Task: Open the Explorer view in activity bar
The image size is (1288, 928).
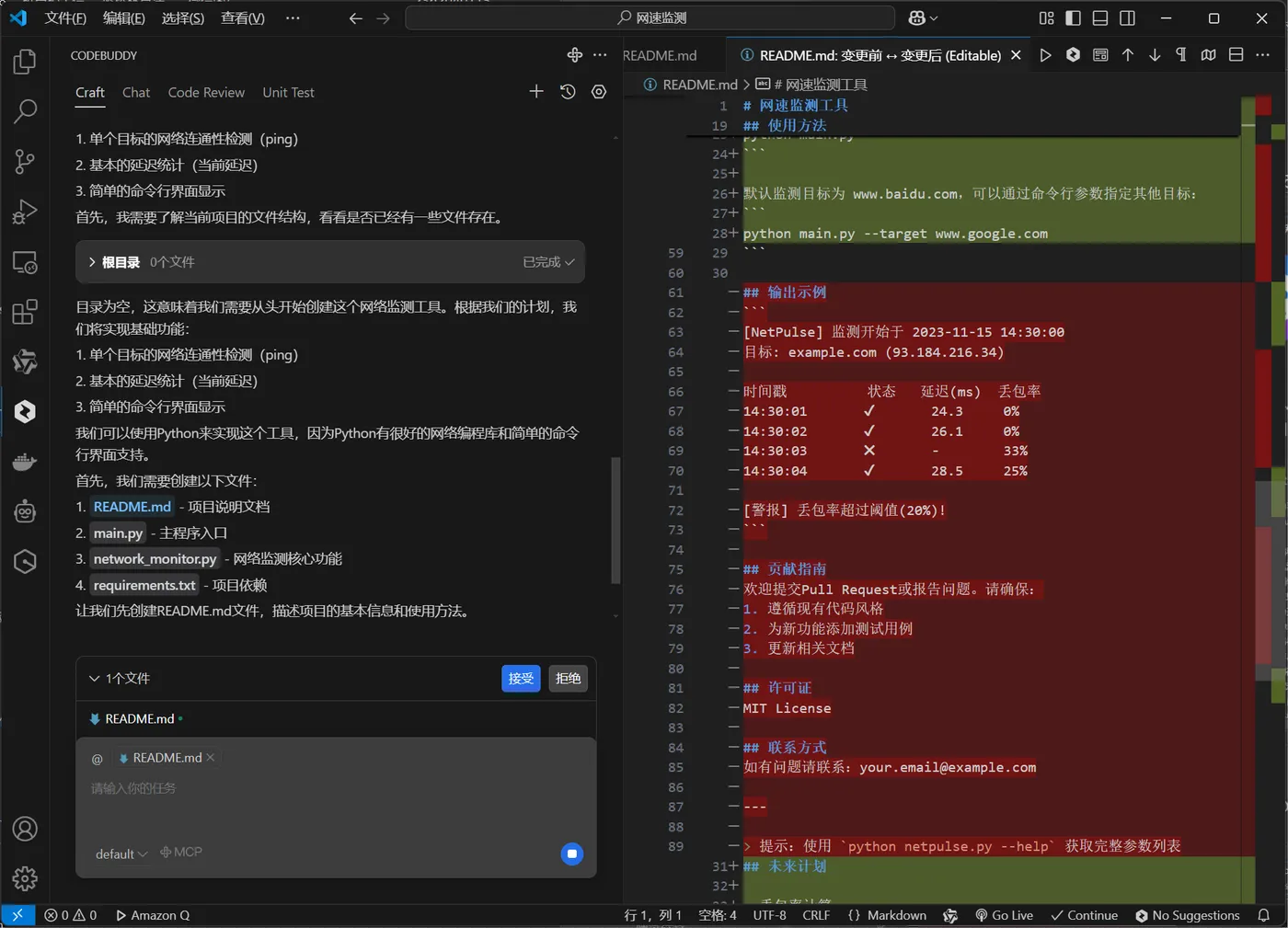Action: (25, 62)
